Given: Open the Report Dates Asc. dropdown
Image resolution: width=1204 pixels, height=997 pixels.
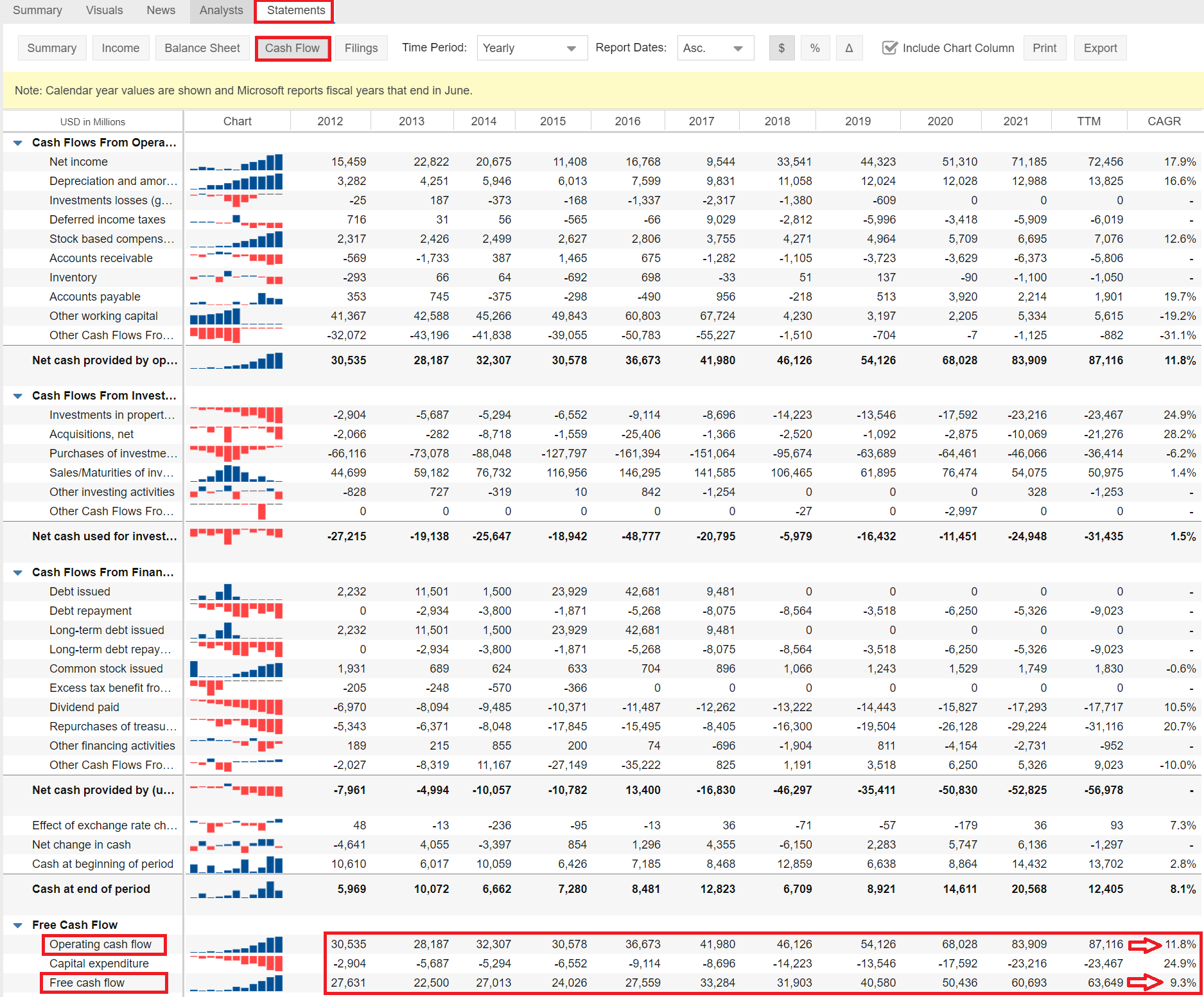Looking at the screenshot, I should click(715, 48).
